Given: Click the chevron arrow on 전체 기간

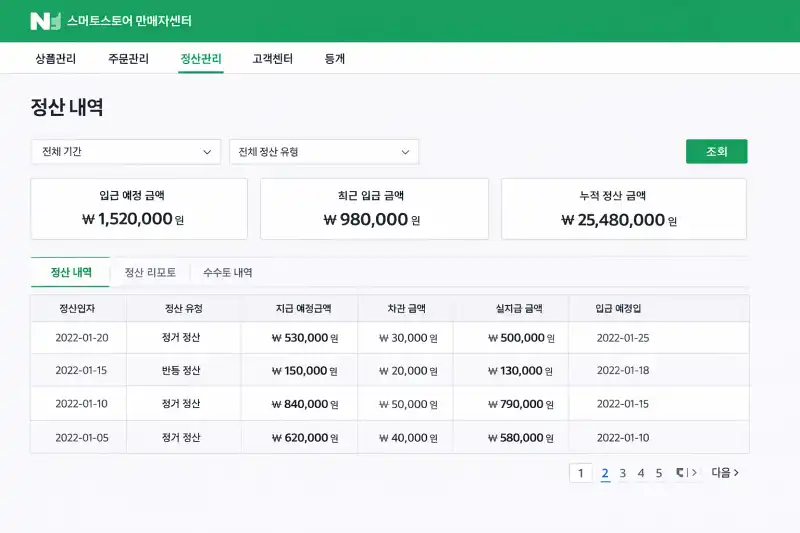Looking at the screenshot, I should click(x=207, y=152).
